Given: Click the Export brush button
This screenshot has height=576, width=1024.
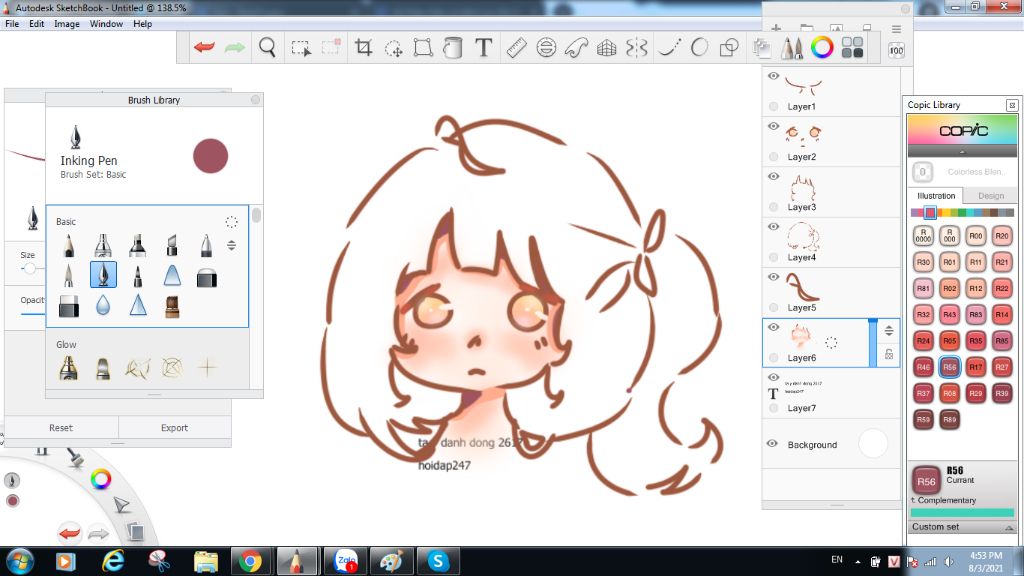Looking at the screenshot, I should (174, 428).
